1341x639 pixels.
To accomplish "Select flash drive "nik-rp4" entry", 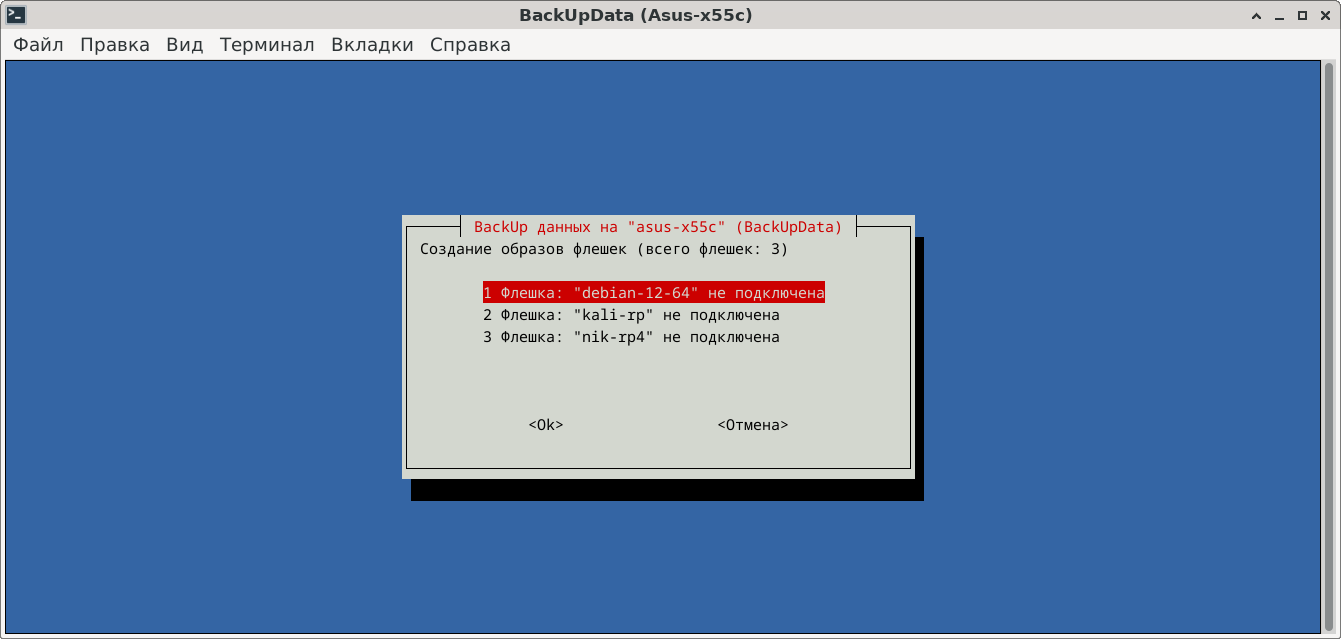I will (631, 337).
